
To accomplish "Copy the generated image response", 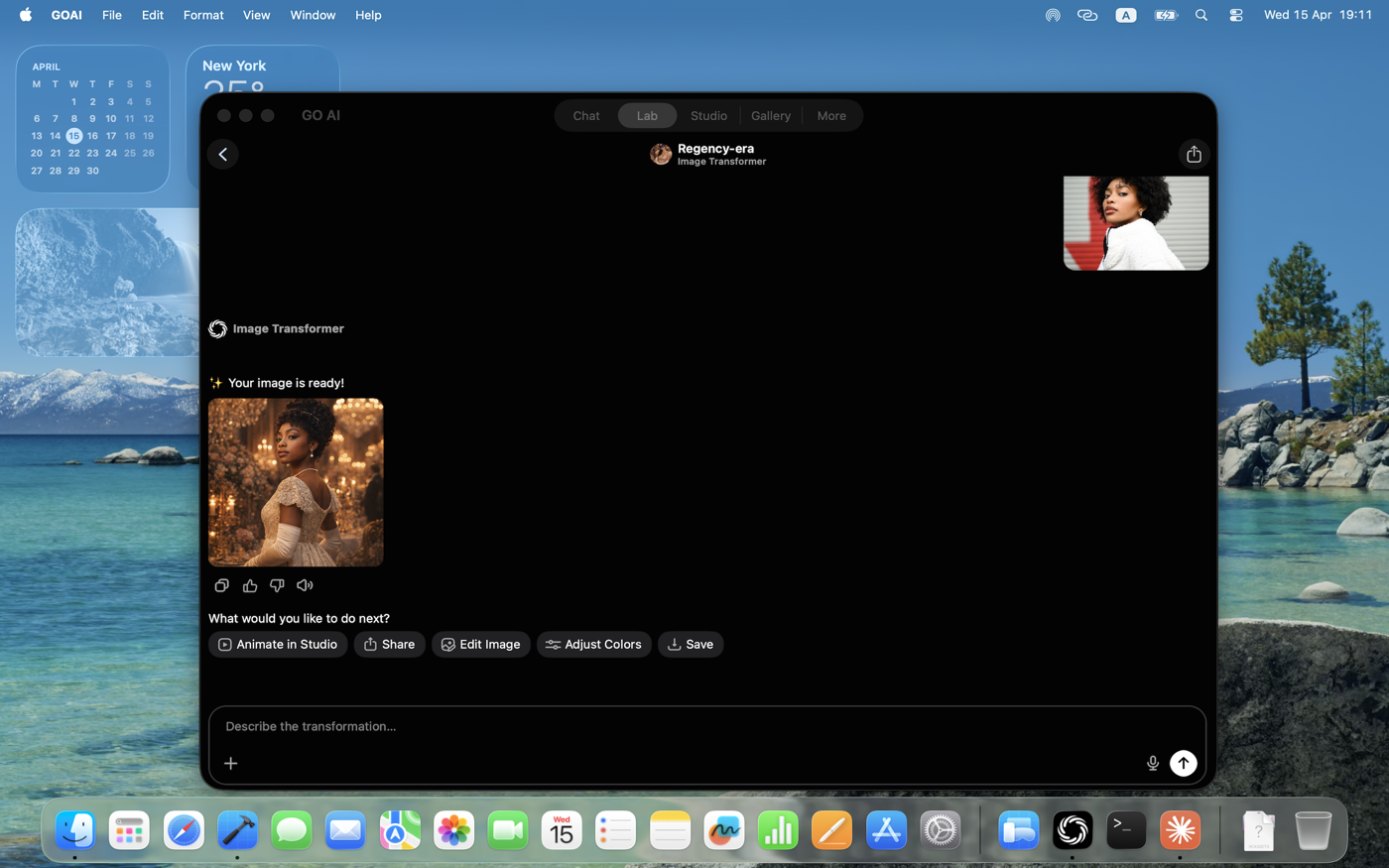I will coord(221,584).
